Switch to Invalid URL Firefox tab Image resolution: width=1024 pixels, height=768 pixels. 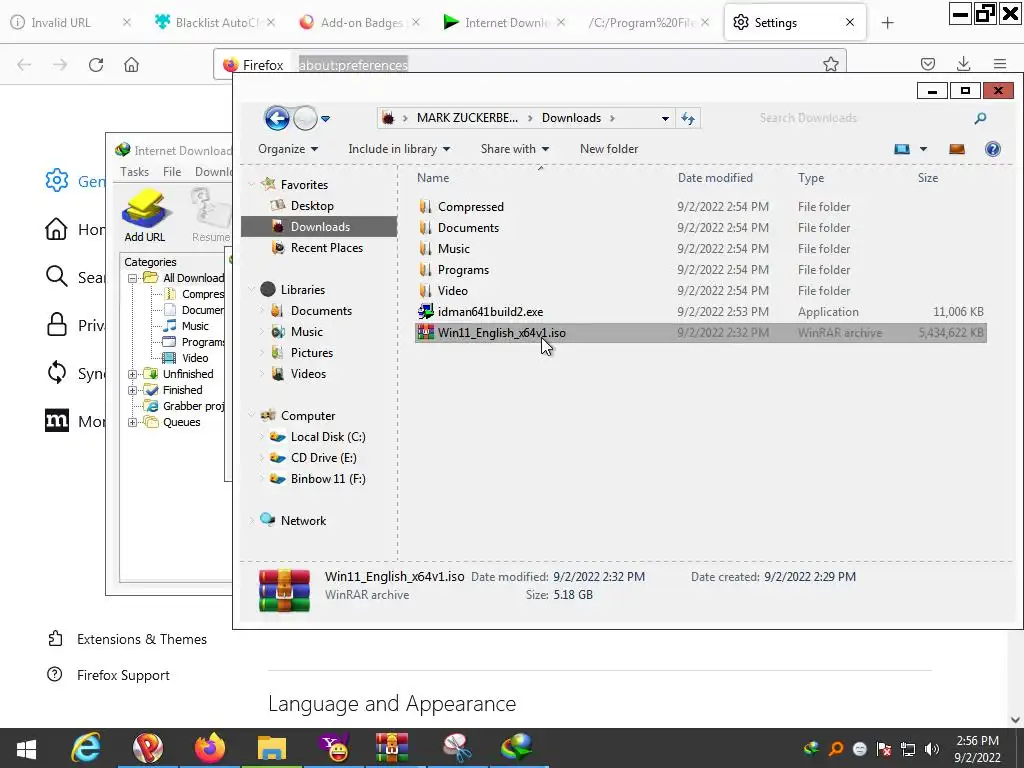[70, 23]
